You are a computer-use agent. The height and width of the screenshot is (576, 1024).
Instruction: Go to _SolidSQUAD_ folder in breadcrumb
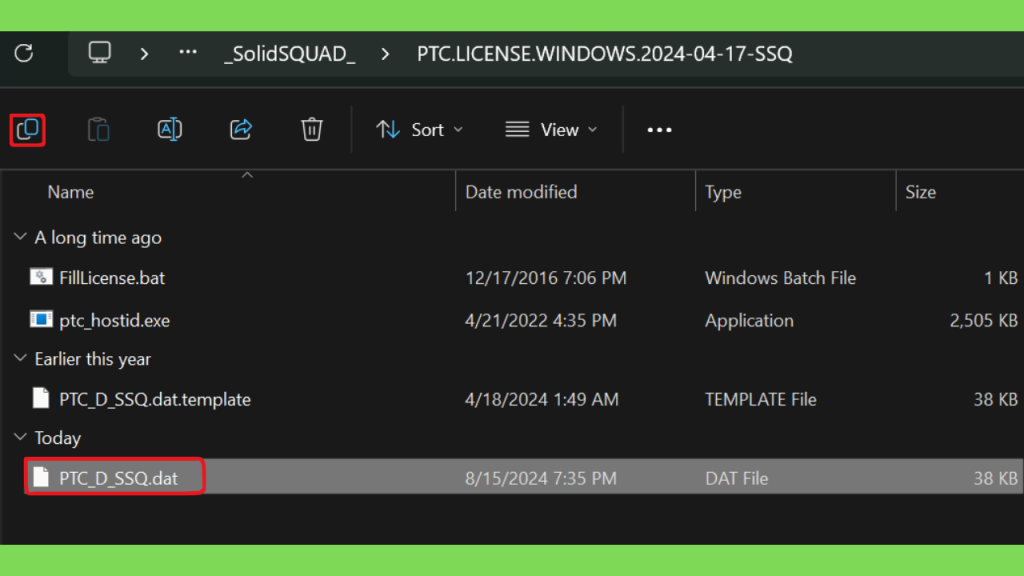[x=290, y=54]
